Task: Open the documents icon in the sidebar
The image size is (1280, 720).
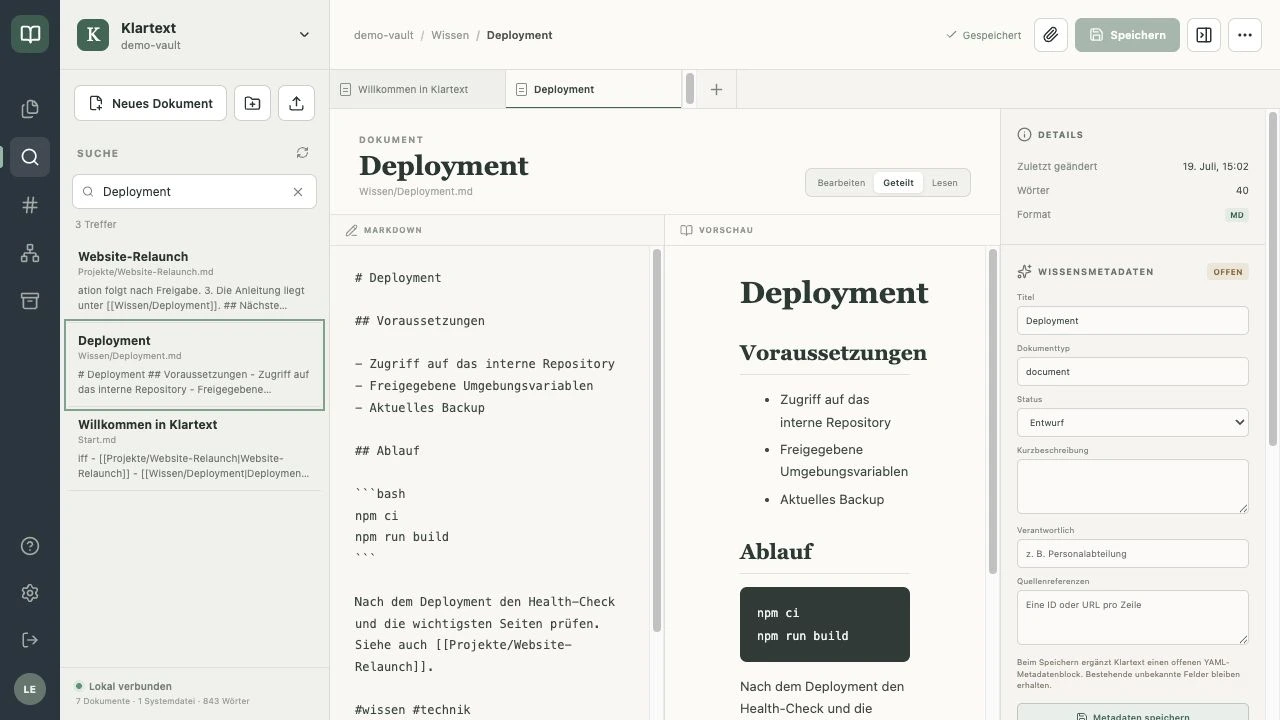Action: [x=30, y=108]
